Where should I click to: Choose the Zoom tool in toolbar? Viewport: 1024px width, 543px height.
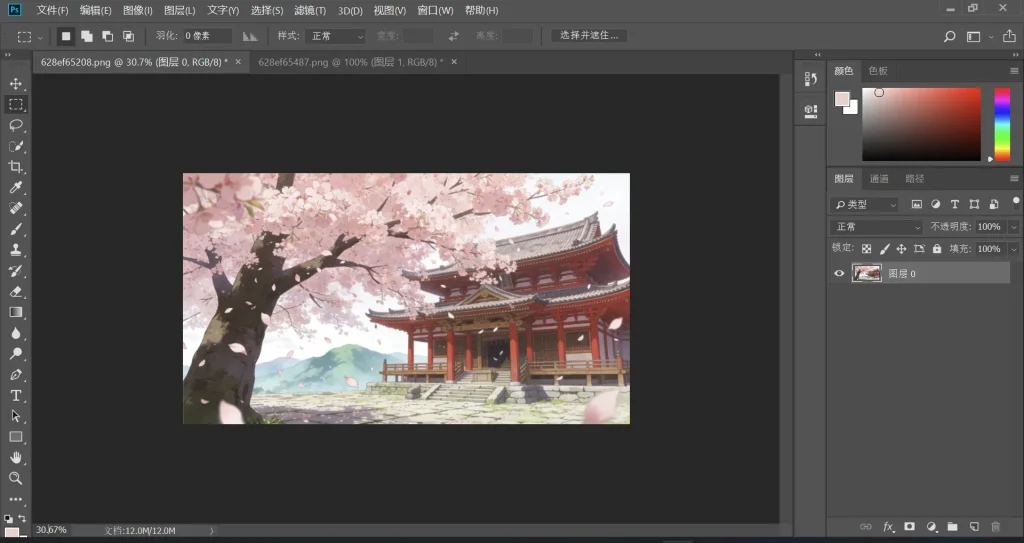[16, 478]
